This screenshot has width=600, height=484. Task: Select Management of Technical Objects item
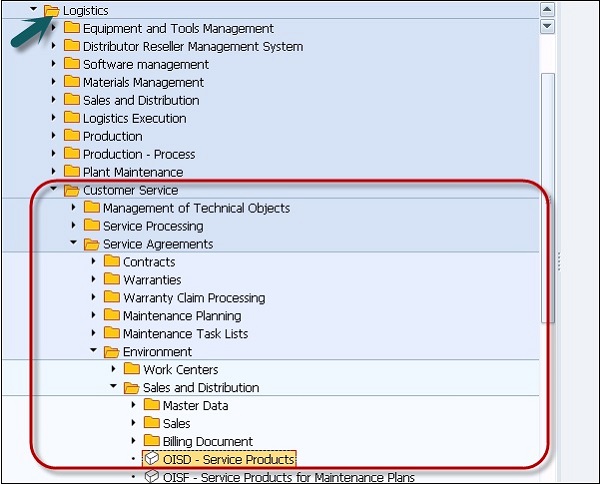click(x=196, y=208)
